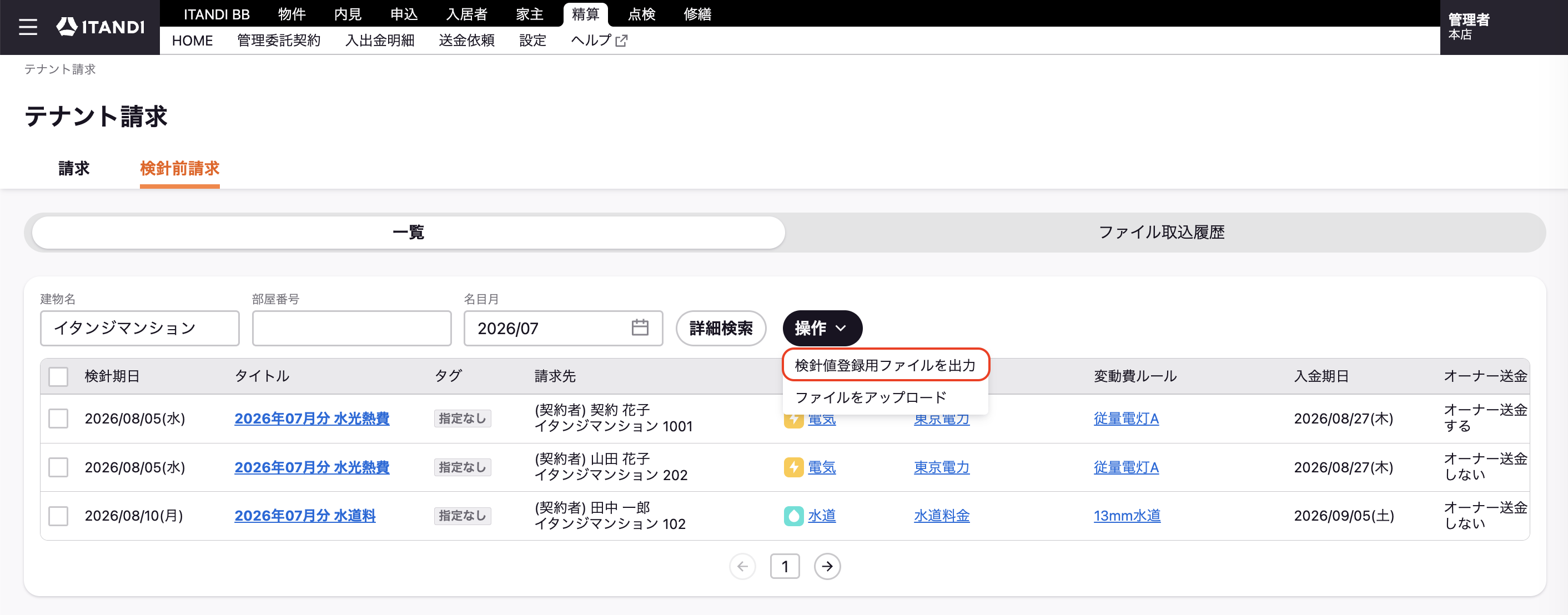Check the row for 山田 花子 202
Screen dimensions: 1568x615
point(58,467)
